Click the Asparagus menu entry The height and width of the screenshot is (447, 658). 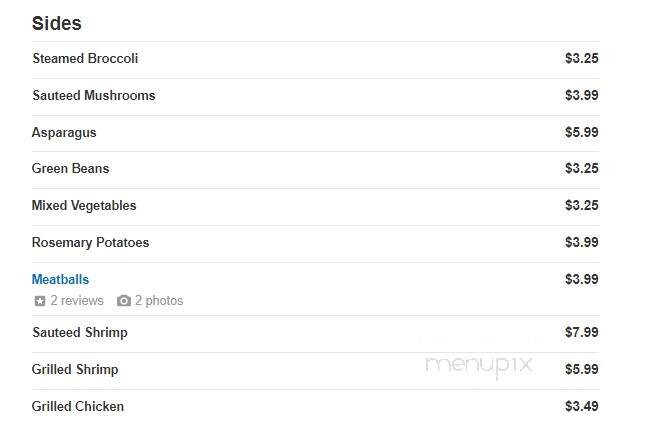(64, 133)
